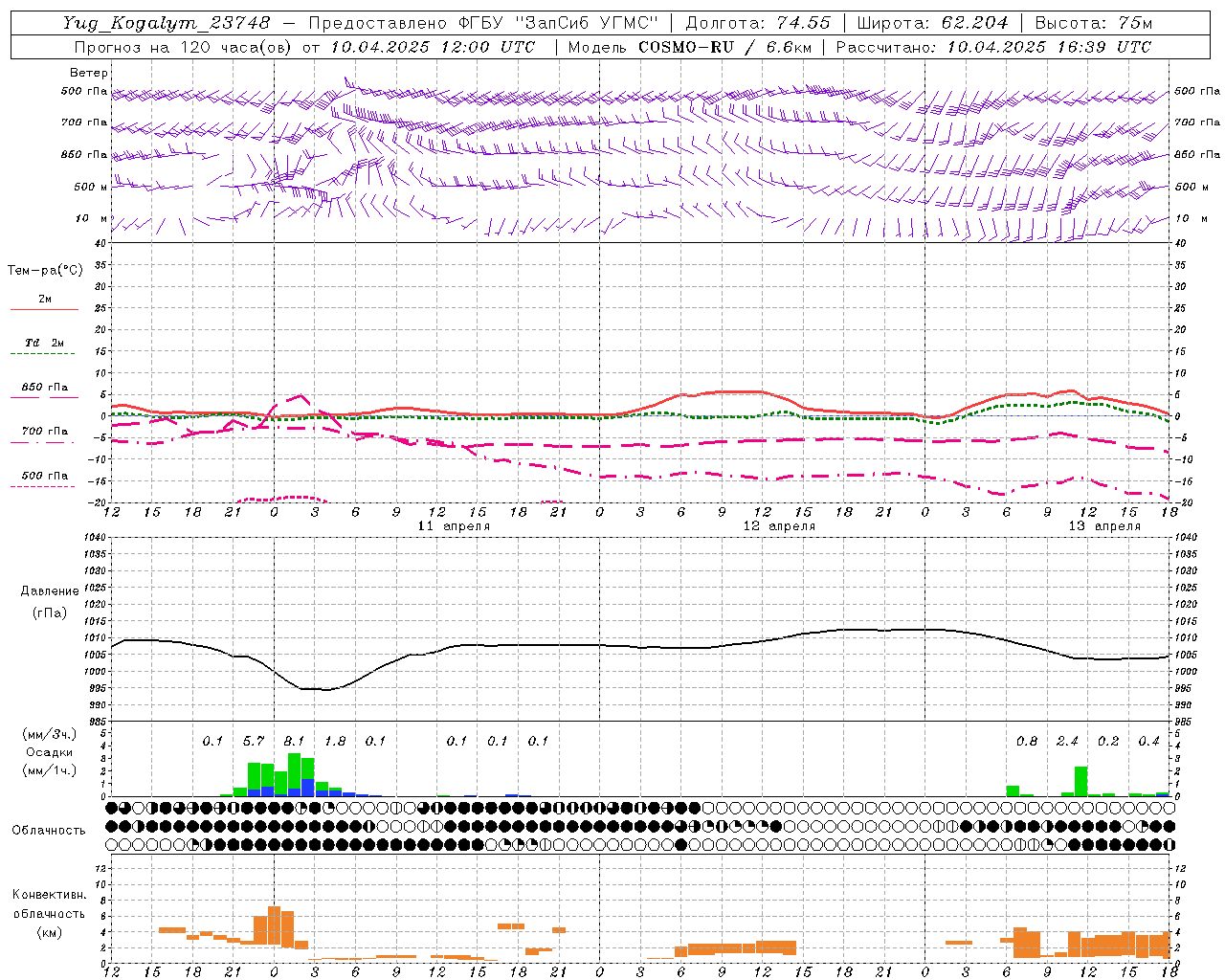Click the 700 гПа temperature legend entry
The height and width of the screenshot is (980, 1225).
pyautogui.click(x=45, y=432)
